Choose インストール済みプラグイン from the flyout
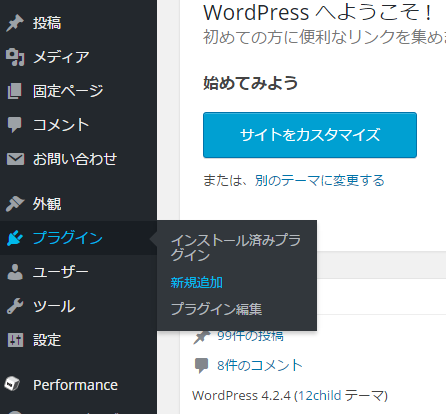 click(x=236, y=248)
